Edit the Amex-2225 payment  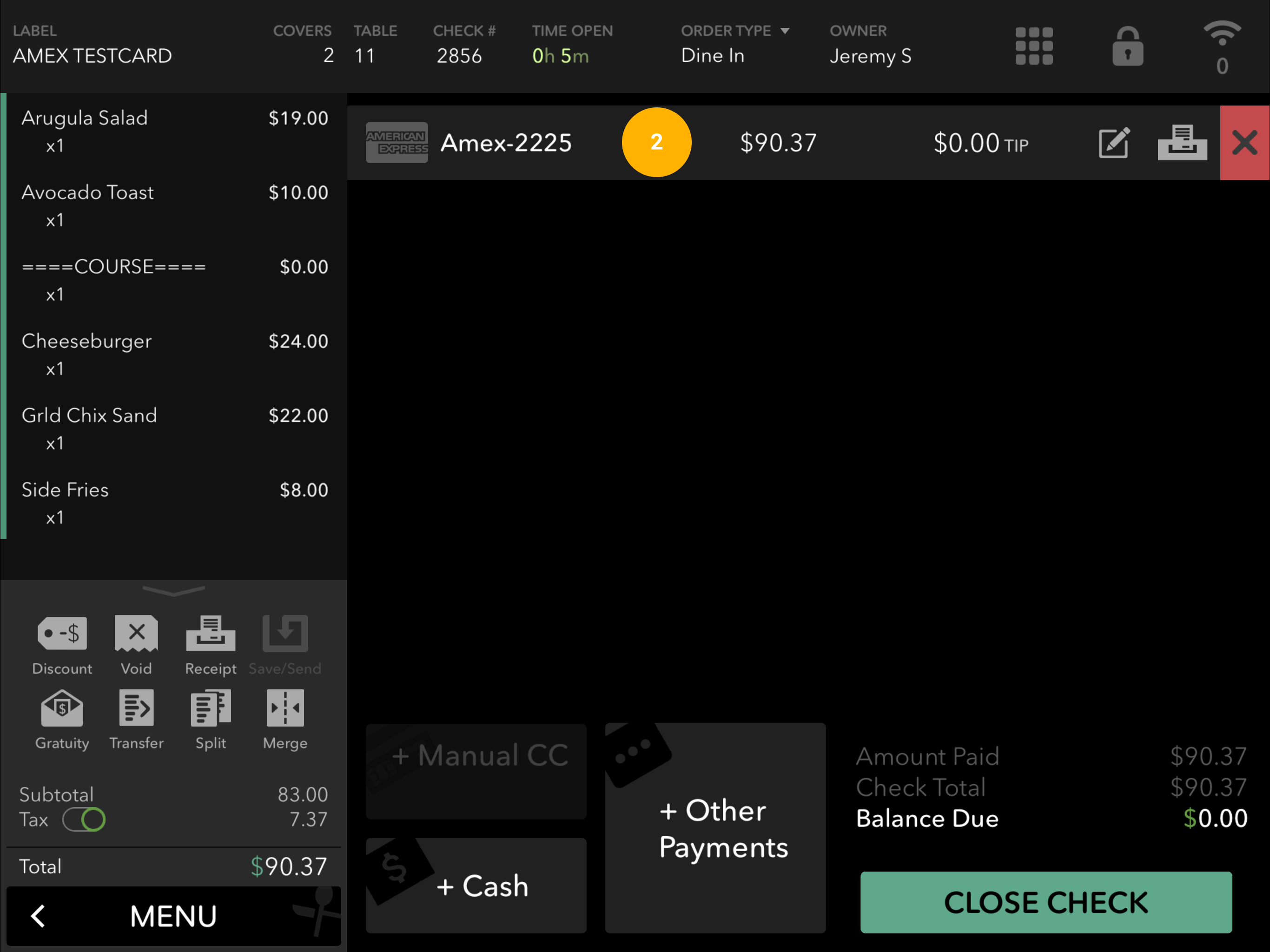click(x=1114, y=142)
